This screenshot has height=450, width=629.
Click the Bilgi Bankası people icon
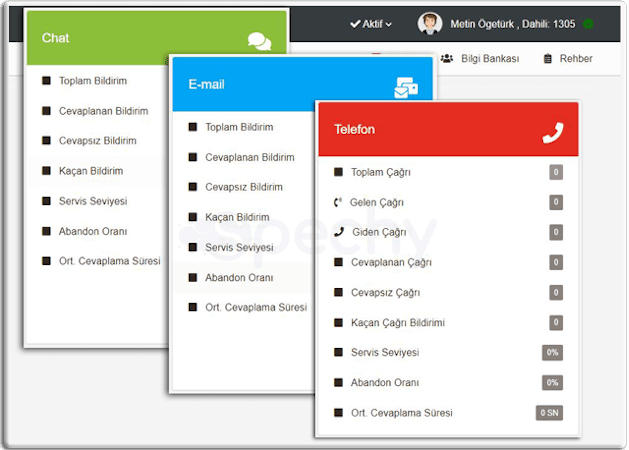pyautogui.click(x=447, y=59)
